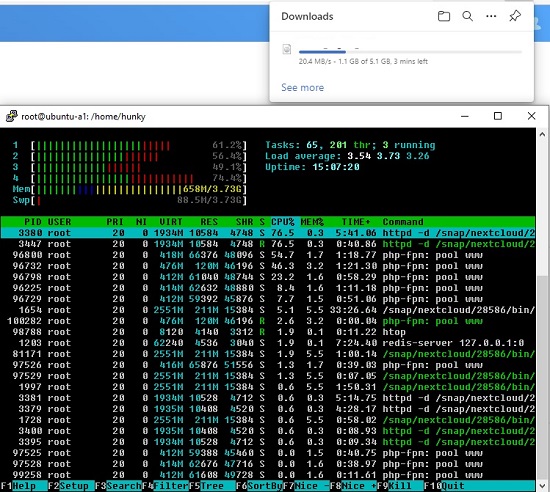Viewport: 550px width, 492px height.
Task: Click the terminal scrollbar up arrow
Action: 542,134
